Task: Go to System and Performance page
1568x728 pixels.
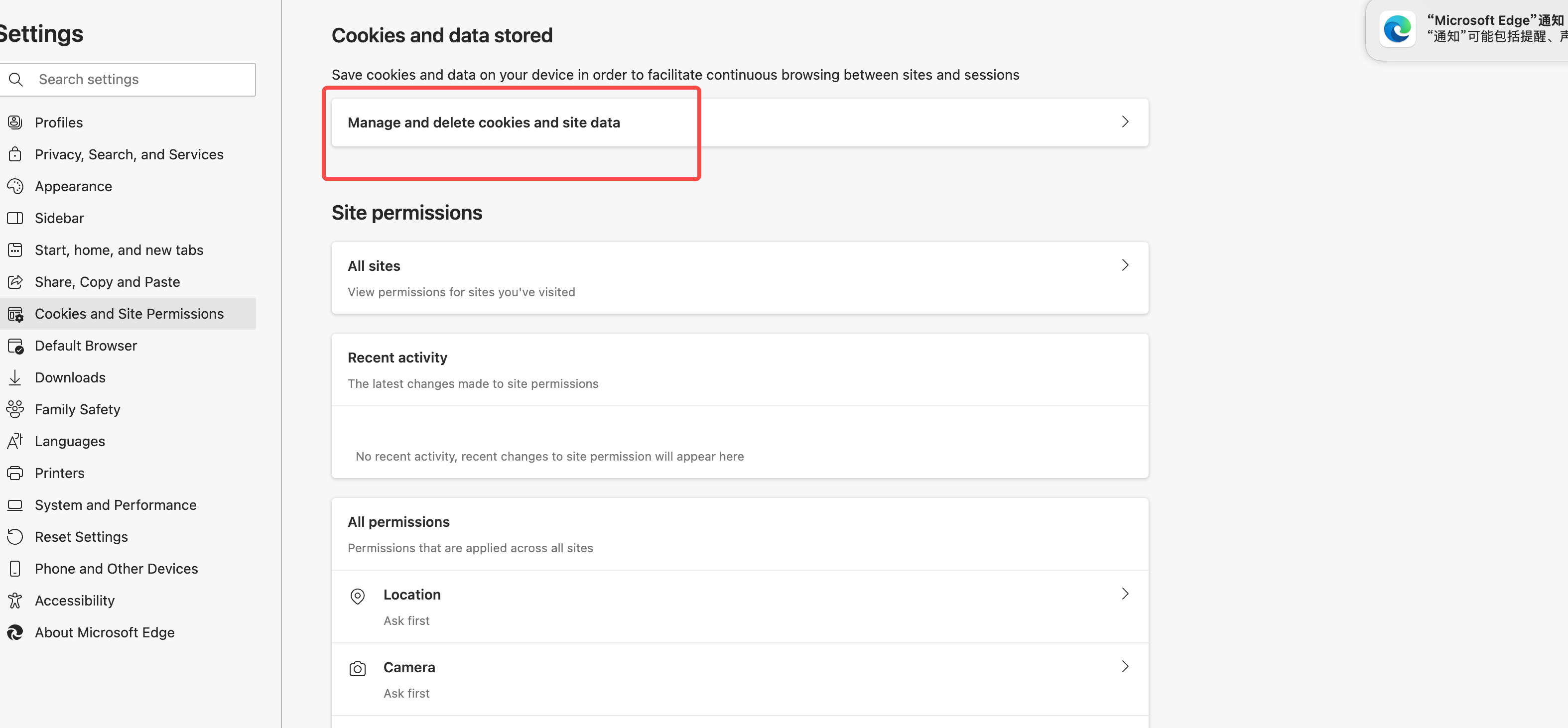Action: tap(115, 505)
